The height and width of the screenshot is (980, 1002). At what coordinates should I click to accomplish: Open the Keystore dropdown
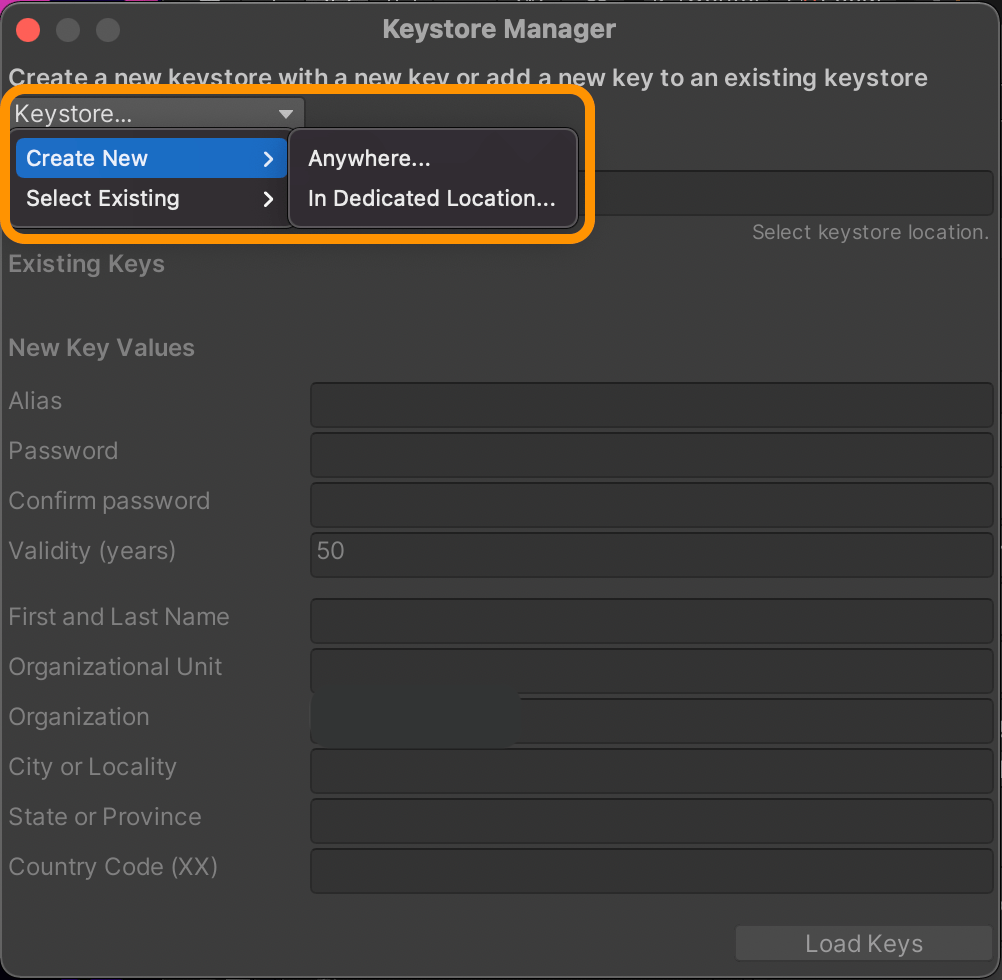click(x=150, y=113)
